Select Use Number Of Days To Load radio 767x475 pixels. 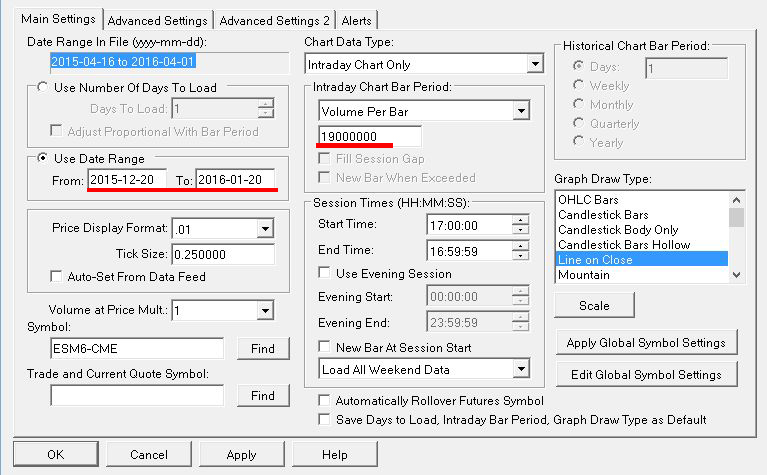pos(43,87)
